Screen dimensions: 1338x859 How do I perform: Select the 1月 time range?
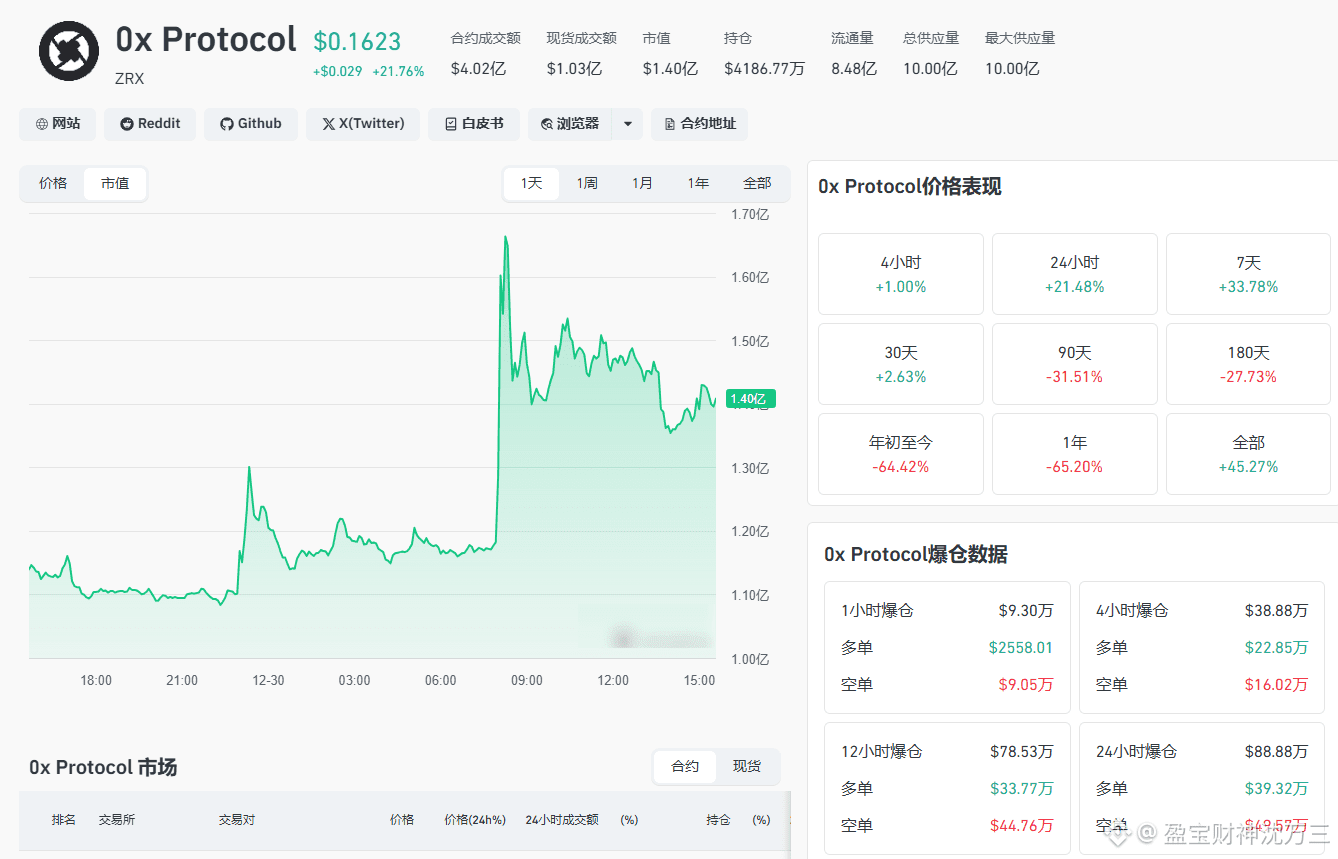pyautogui.click(x=642, y=183)
